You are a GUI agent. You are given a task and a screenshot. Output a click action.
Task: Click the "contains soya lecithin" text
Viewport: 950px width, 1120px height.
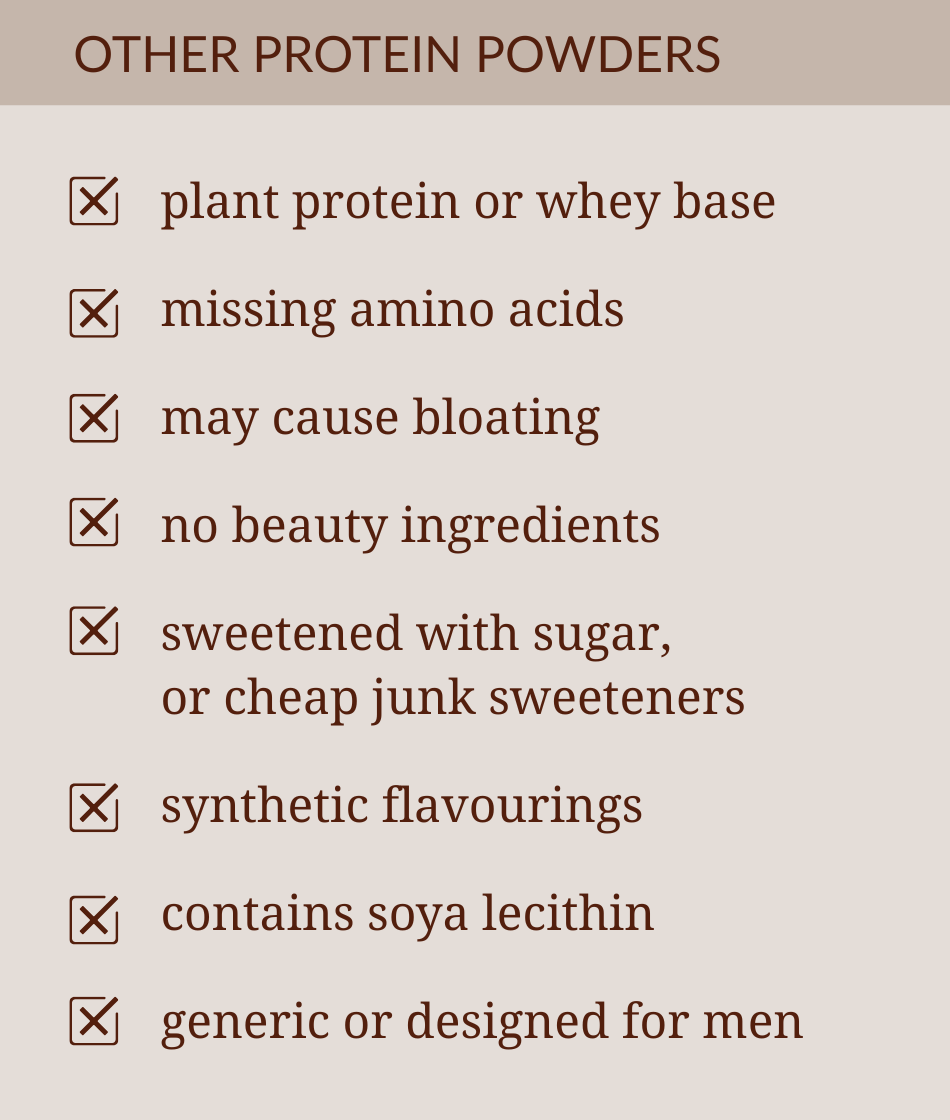tap(407, 914)
